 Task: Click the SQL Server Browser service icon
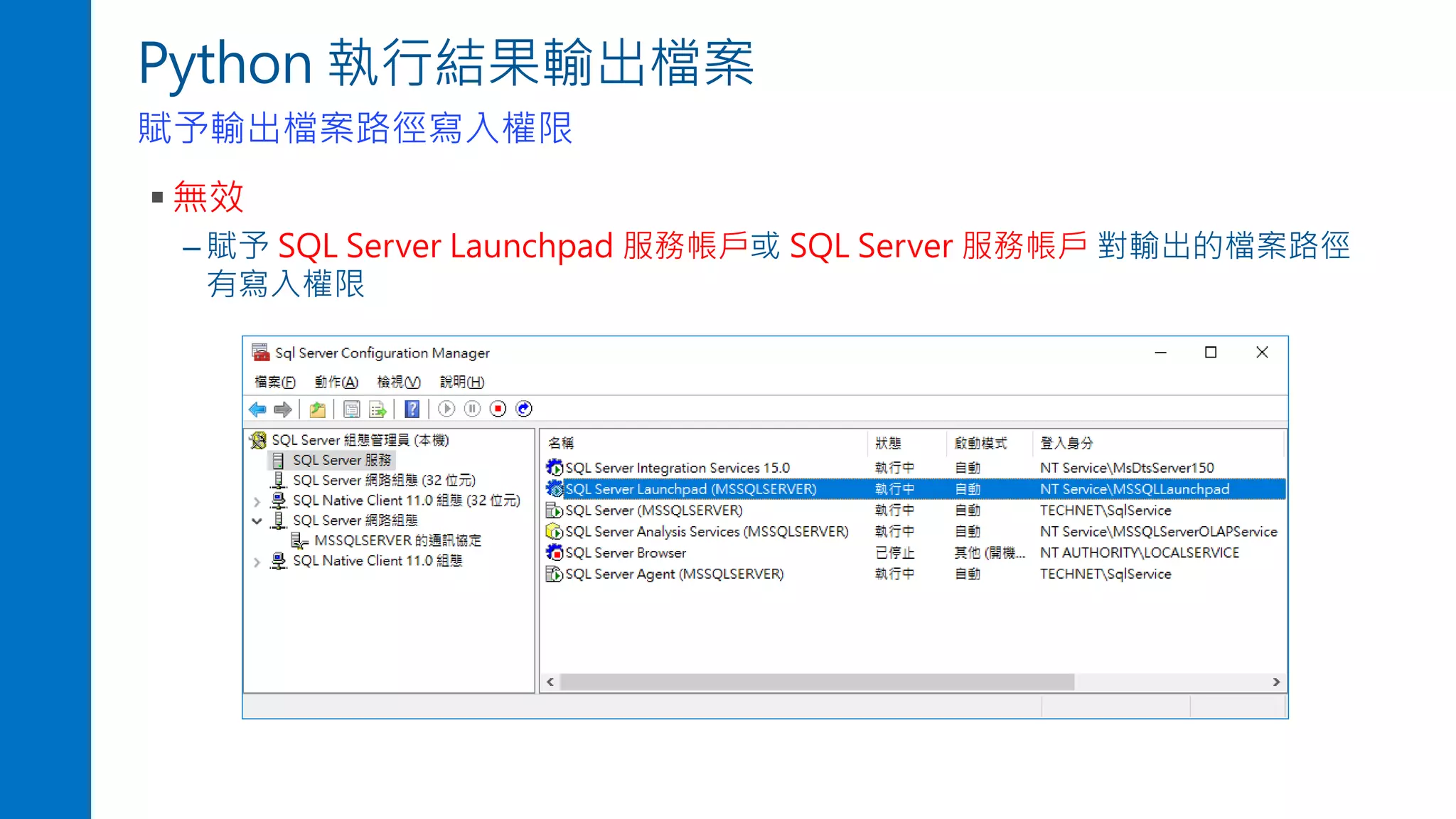pos(555,552)
